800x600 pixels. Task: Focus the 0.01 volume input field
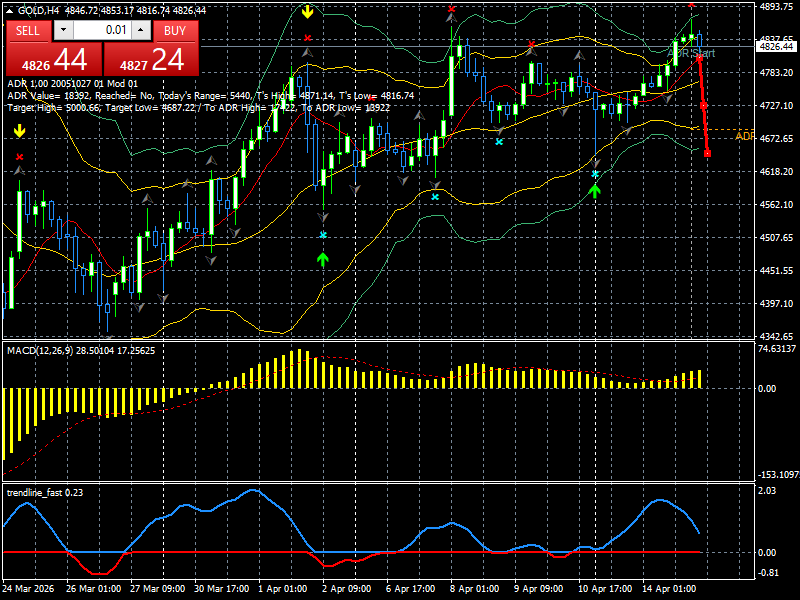point(102,30)
